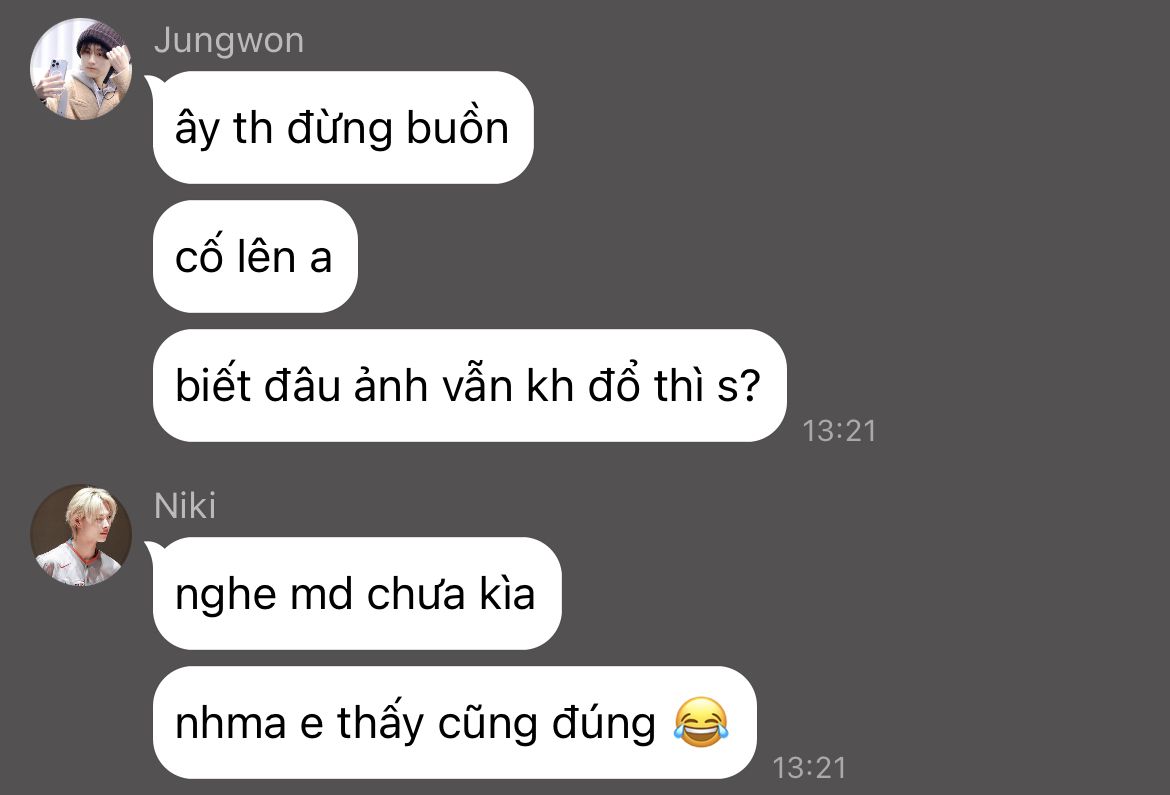Select the "nhma e thấy cũng đúng" message
Screen dimensions: 1170x795
(454, 723)
